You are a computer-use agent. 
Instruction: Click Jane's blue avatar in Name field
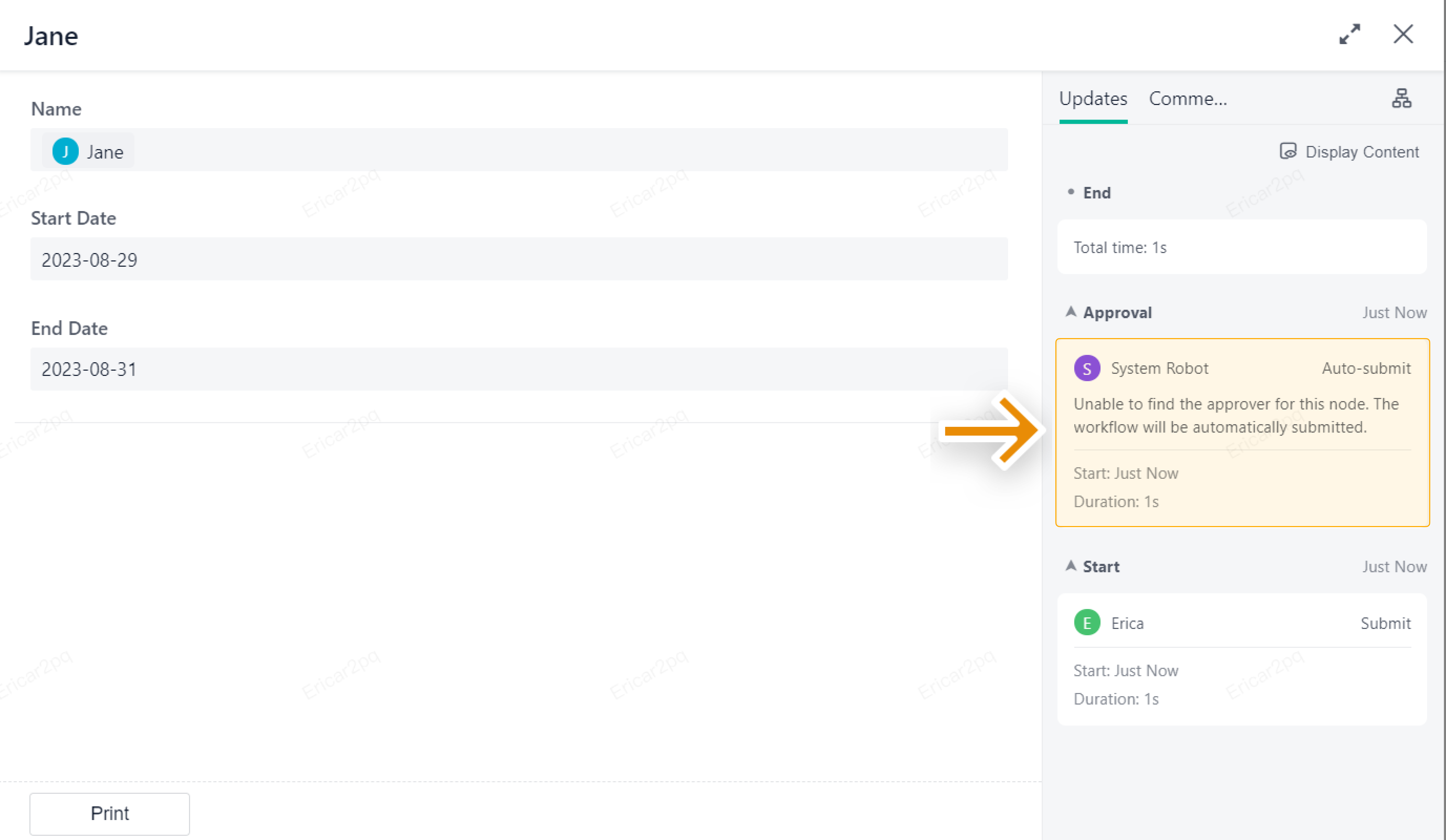pyautogui.click(x=65, y=152)
